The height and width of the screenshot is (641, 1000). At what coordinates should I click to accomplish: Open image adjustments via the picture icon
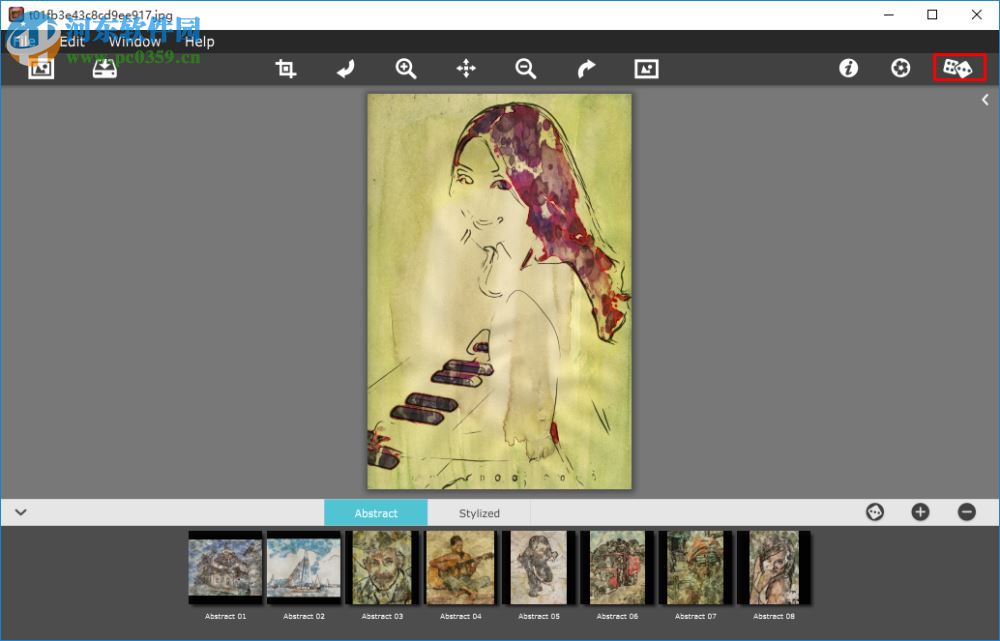pyautogui.click(x=645, y=68)
